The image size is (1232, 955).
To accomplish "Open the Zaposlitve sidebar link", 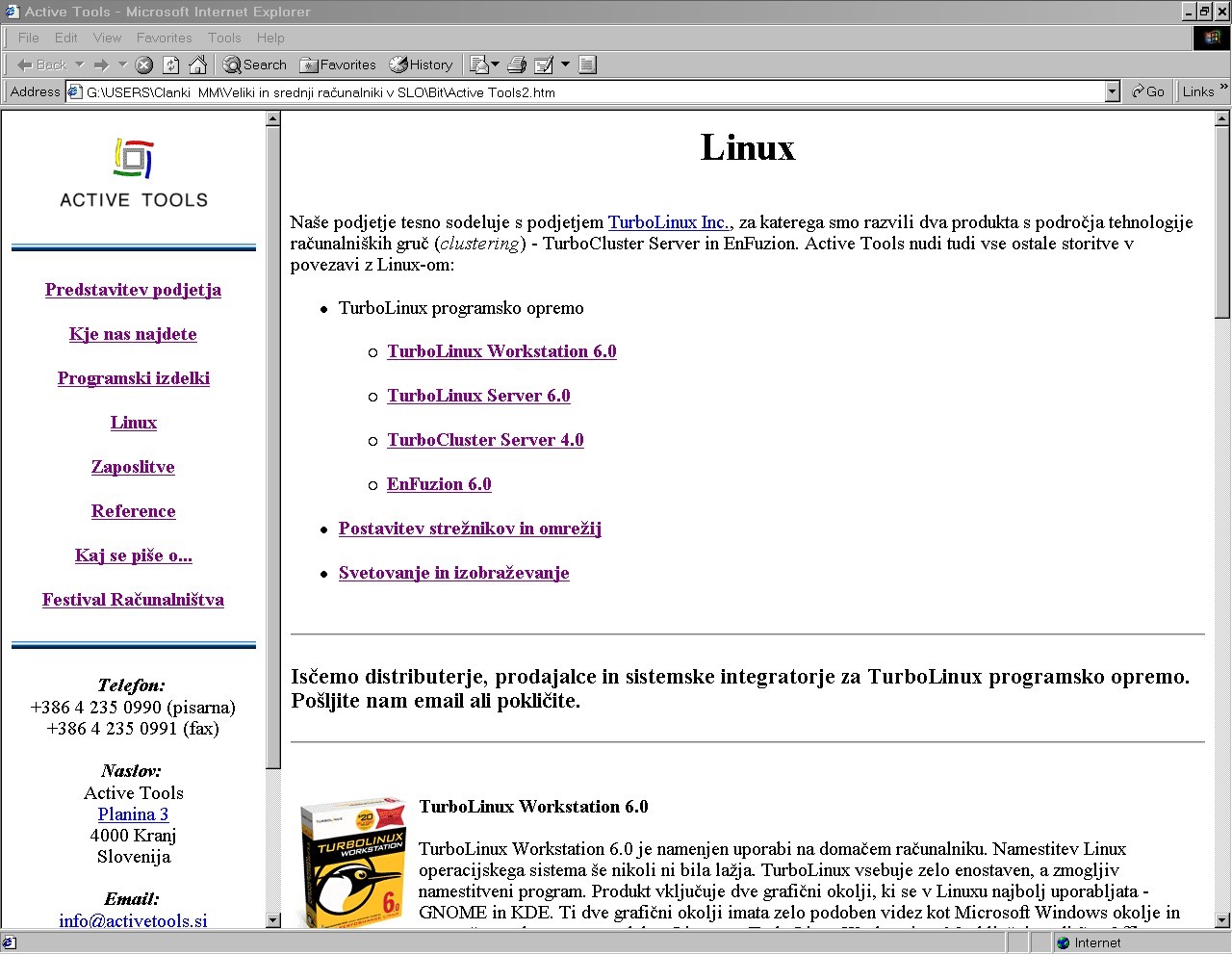I will [x=133, y=467].
